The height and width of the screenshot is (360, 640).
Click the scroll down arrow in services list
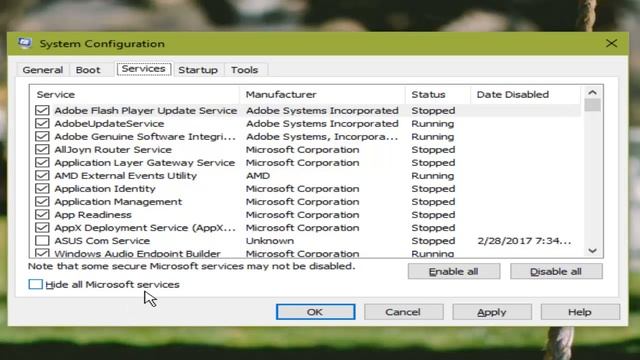click(x=592, y=251)
